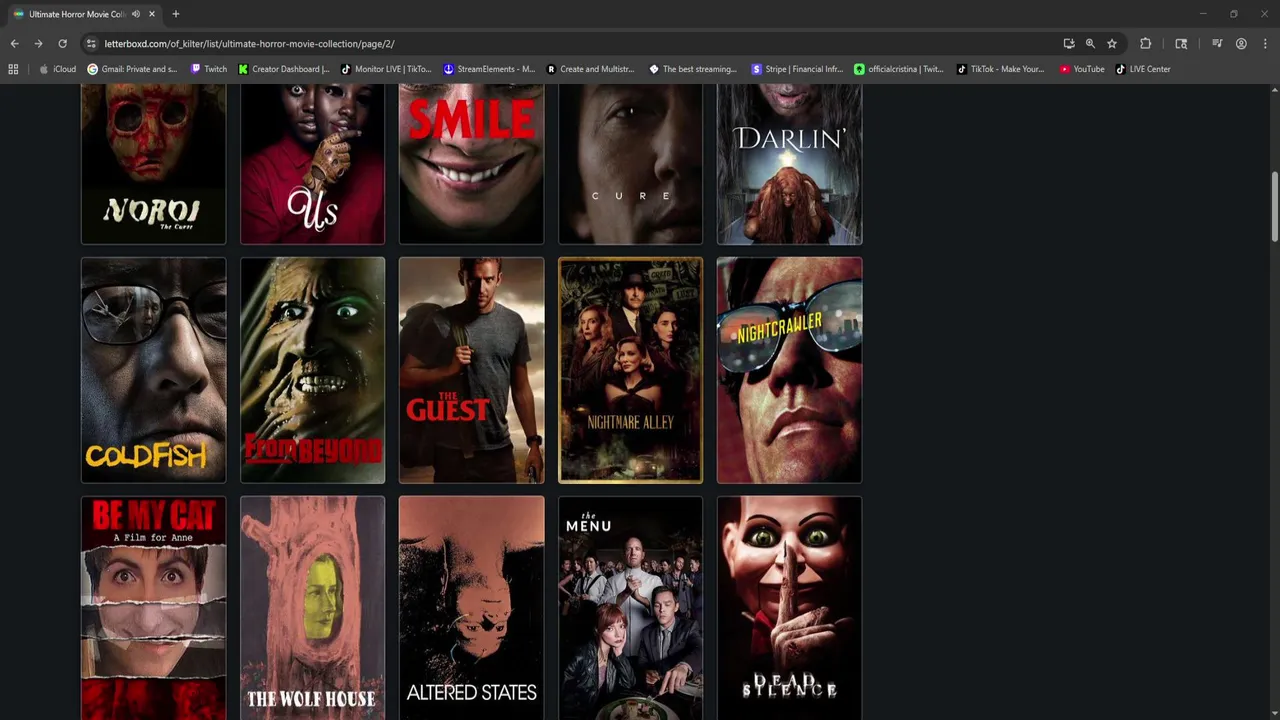Open the Nightcrawler movie poster
This screenshot has width=1280, height=720.
pos(789,370)
